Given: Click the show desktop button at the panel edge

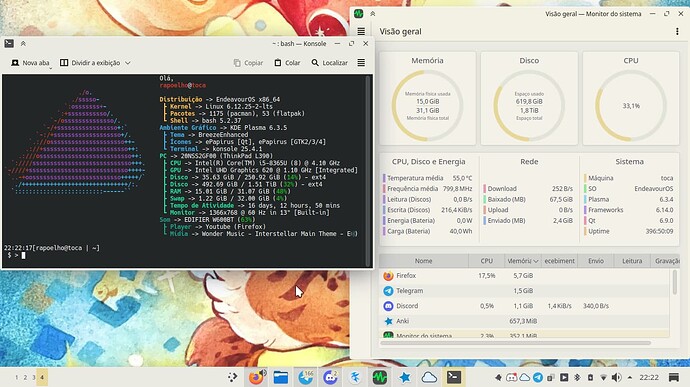Looking at the screenshot, I should click(x=674, y=377).
